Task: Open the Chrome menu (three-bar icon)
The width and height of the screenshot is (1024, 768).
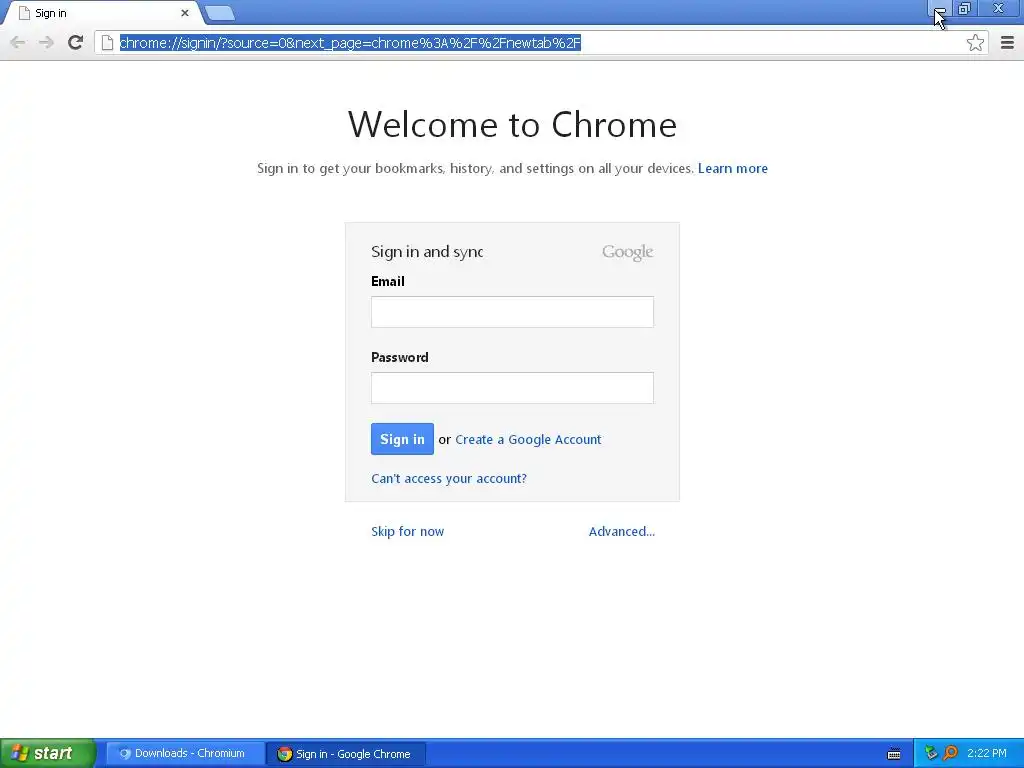Action: pyautogui.click(x=1007, y=43)
